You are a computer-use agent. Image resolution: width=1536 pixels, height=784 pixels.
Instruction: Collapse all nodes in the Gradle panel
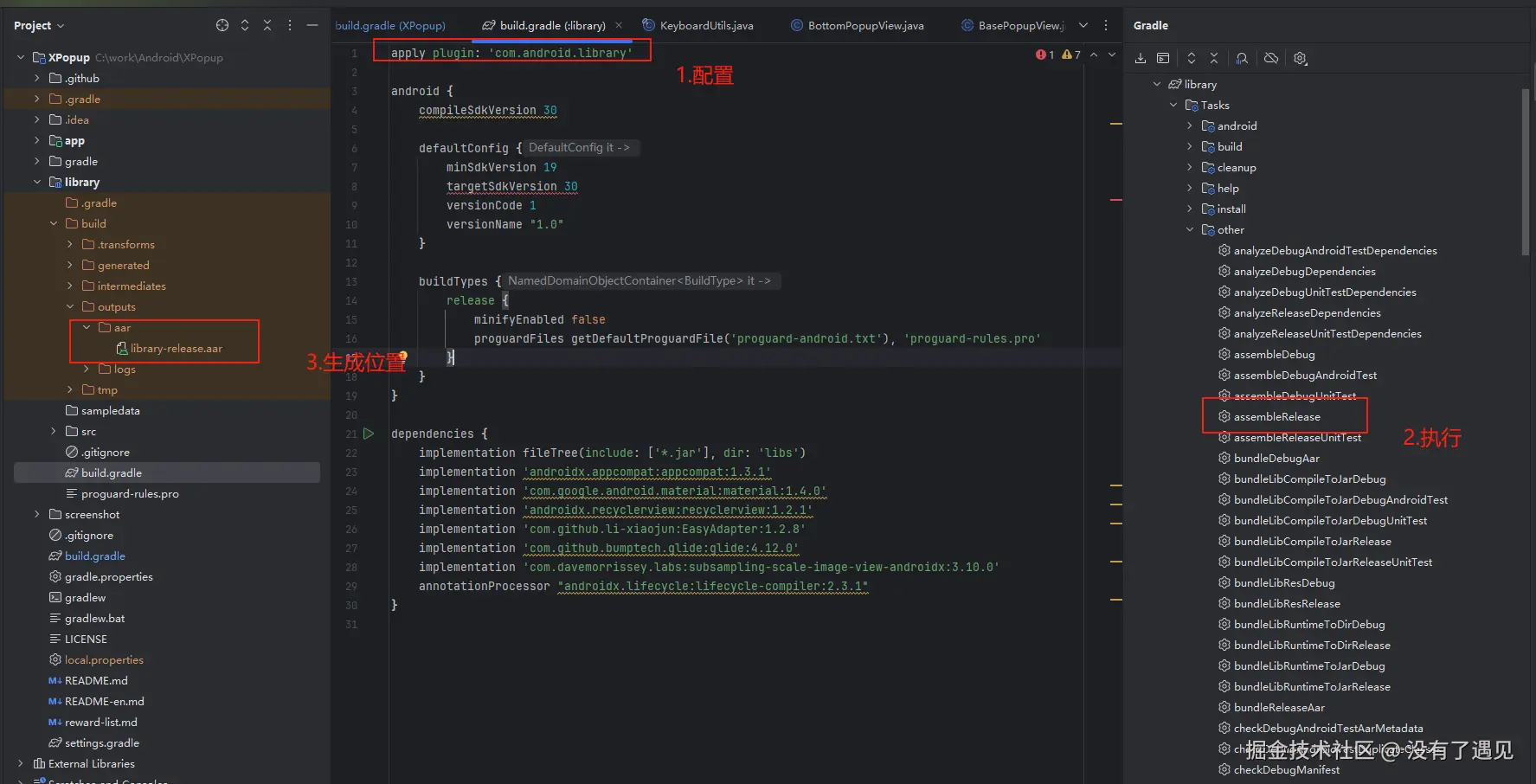(x=1214, y=58)
